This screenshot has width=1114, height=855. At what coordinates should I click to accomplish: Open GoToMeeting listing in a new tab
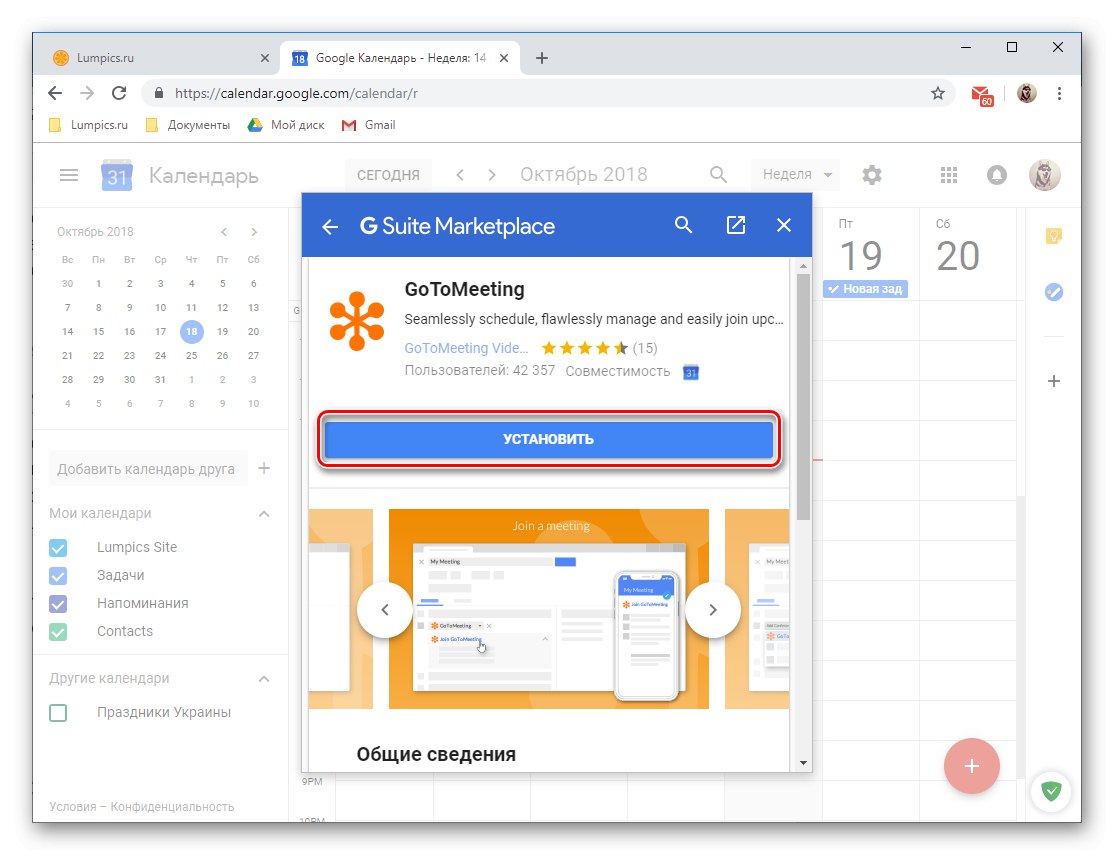(x=736, y=225)
